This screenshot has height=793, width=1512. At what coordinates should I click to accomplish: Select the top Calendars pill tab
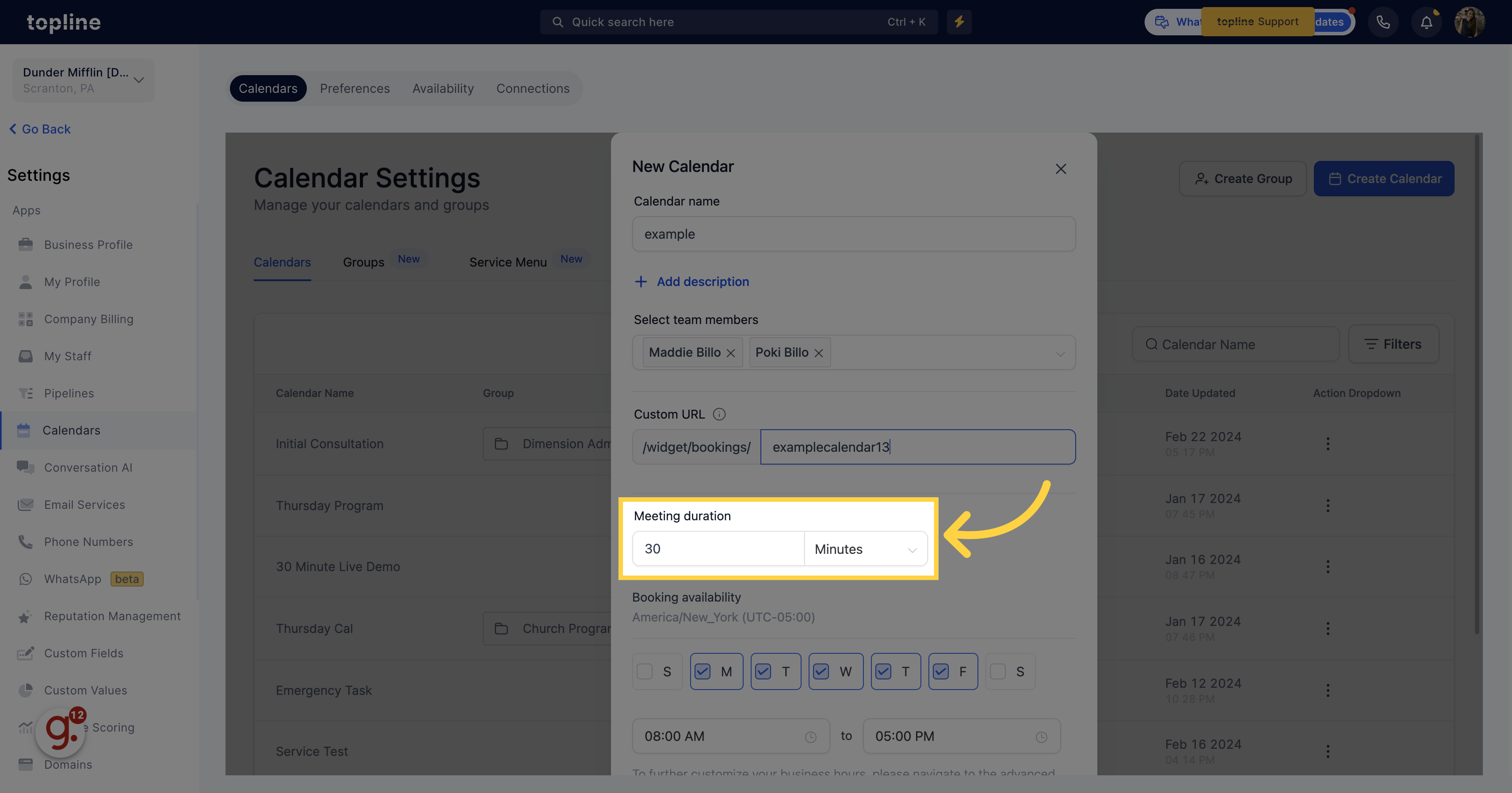coord(267,89)
